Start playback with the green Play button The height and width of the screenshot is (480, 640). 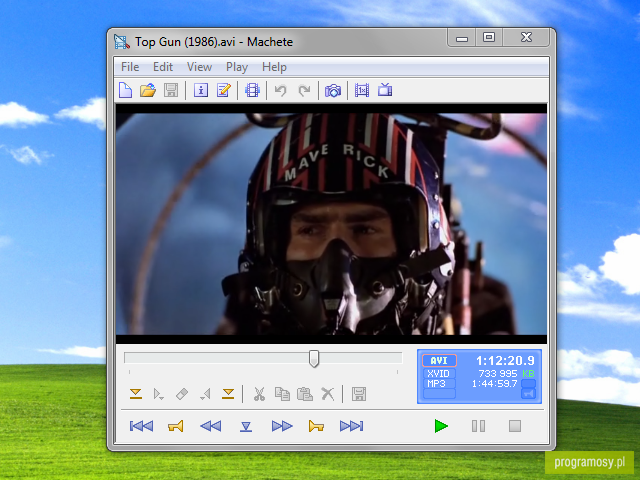(441, 426)
